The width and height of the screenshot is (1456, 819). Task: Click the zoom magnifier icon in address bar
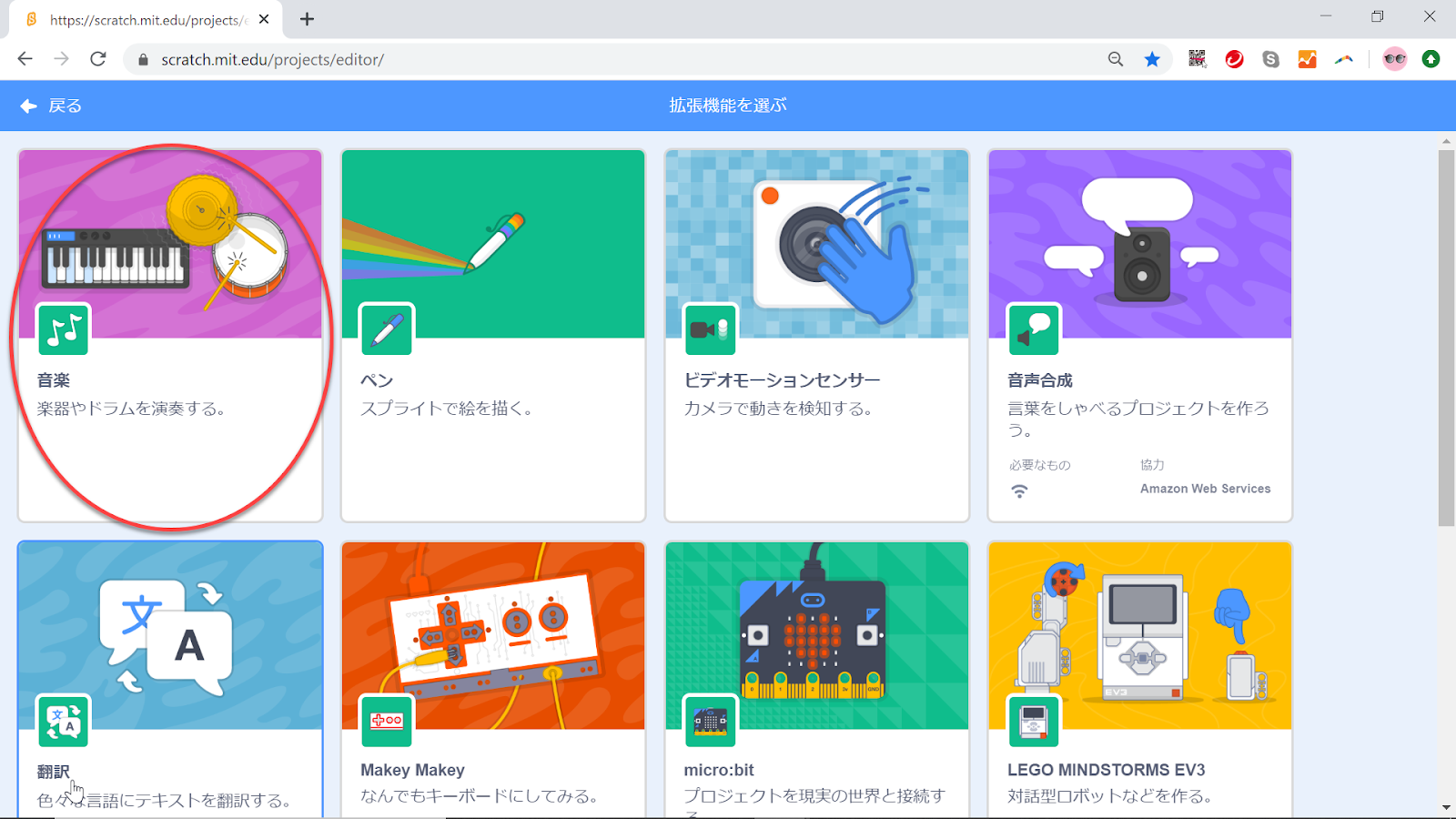(1116, 59)
